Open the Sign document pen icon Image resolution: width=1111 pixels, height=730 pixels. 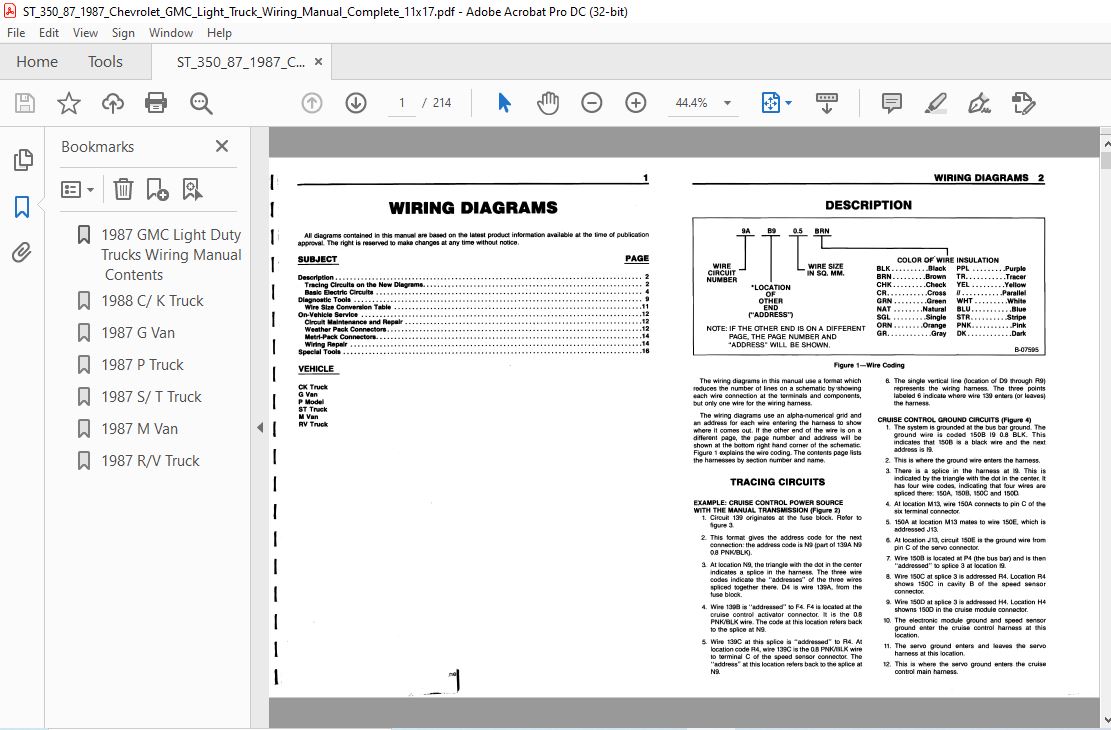point(979,103)
